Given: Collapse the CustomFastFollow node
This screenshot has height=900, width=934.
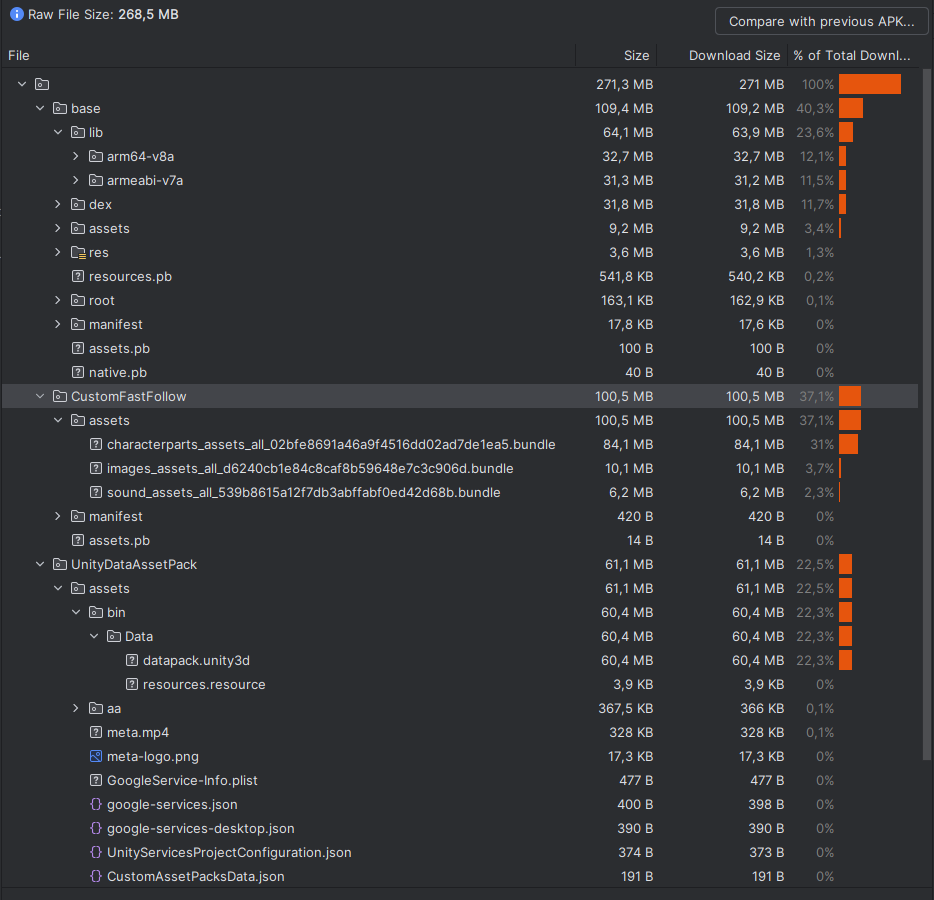Looking at the screenshot, I should point(40,396).
